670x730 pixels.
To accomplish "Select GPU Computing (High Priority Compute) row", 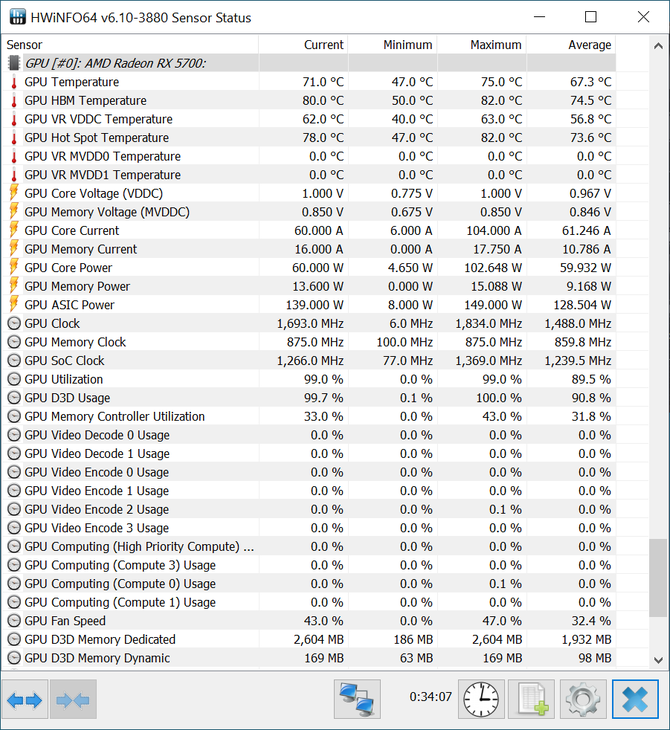I will [309, 547].
